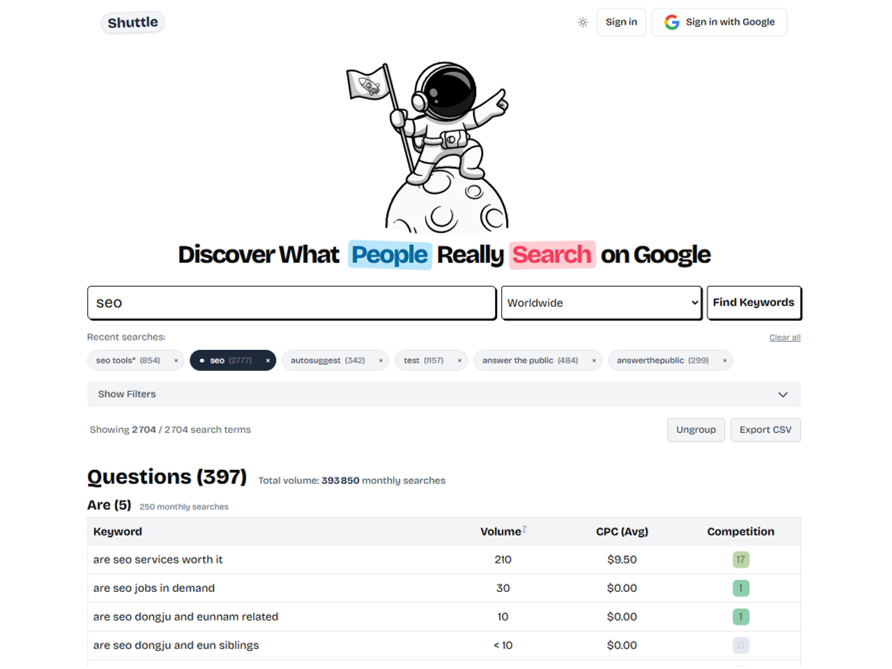Image resolution: width=892 pixels, height=669 pixels.
Task: Click keyword are seo services worth it
Action: [158, 560]
